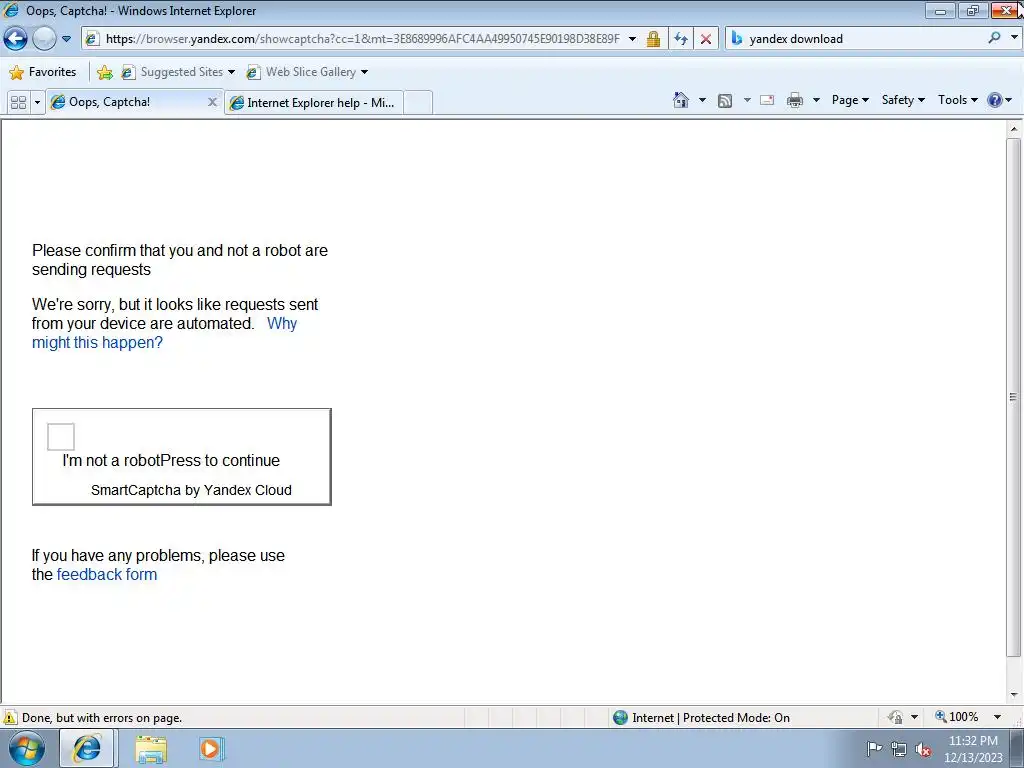Click the 100% zoom level button
Viewport: 1024px width, 768px height.
[x=957, y=717]
